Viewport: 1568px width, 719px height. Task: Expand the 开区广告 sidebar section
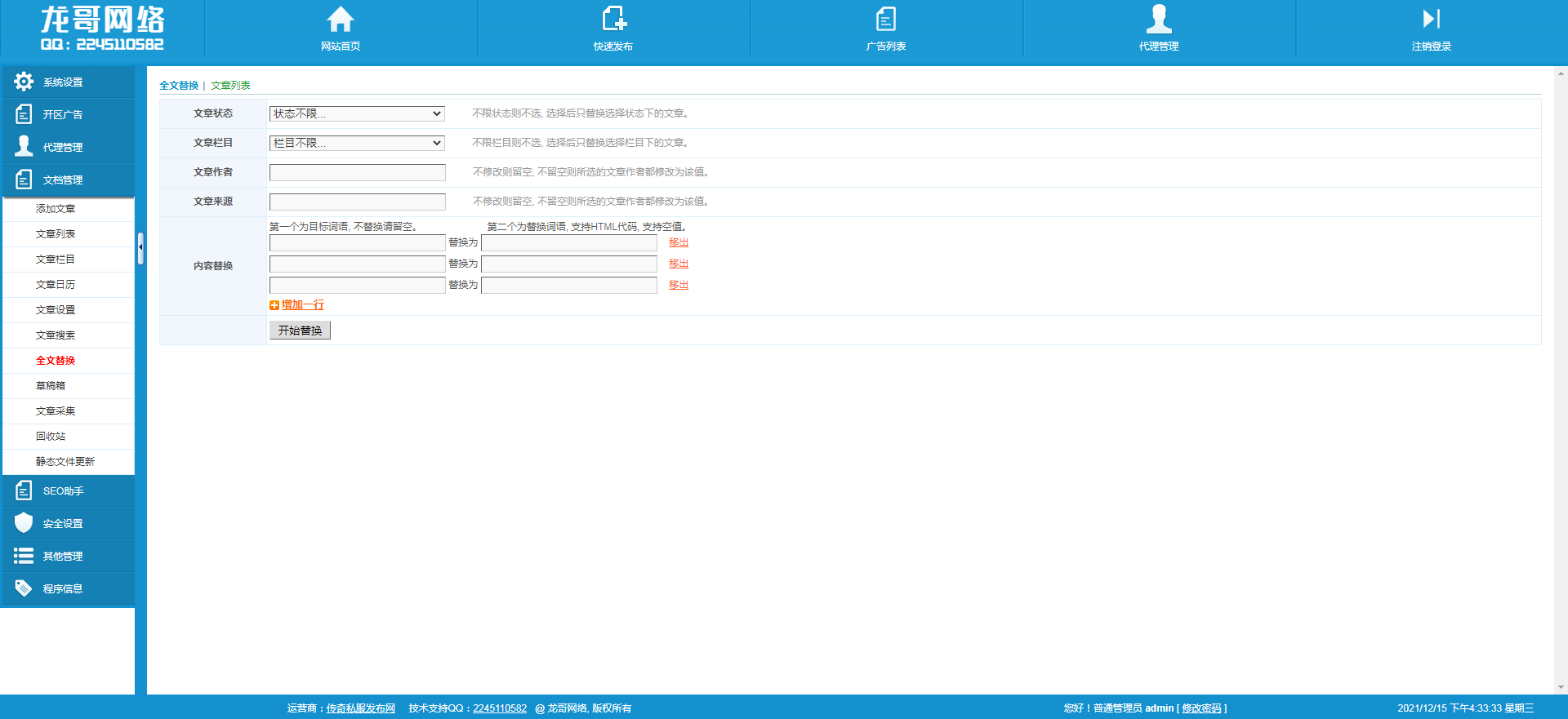coord(69,115)
